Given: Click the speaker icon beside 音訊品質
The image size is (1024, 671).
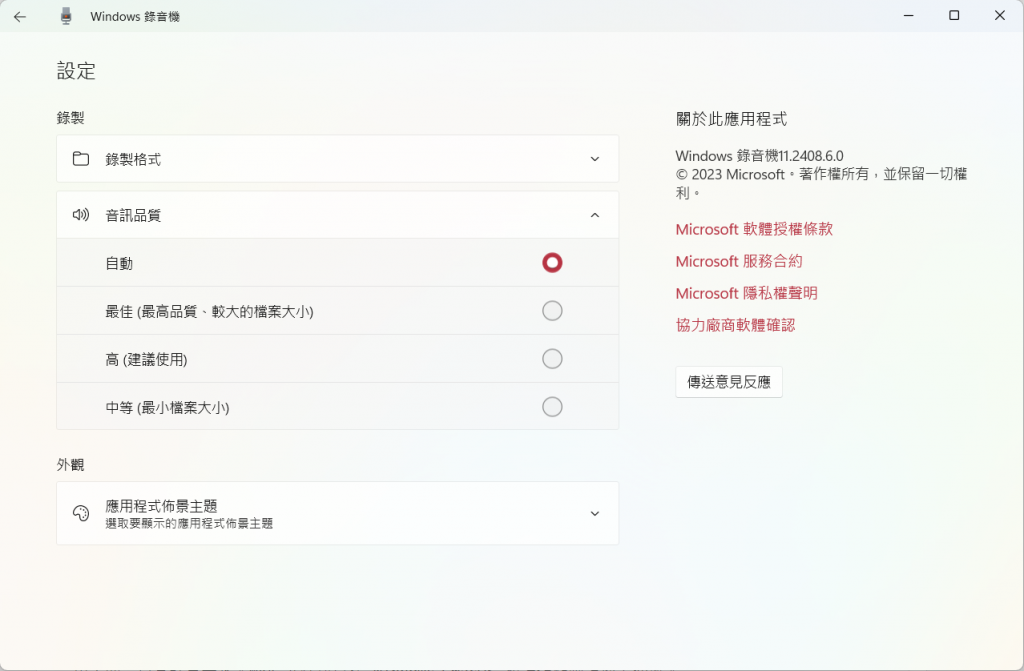Looking at the screenshot, I should (81, 215).
